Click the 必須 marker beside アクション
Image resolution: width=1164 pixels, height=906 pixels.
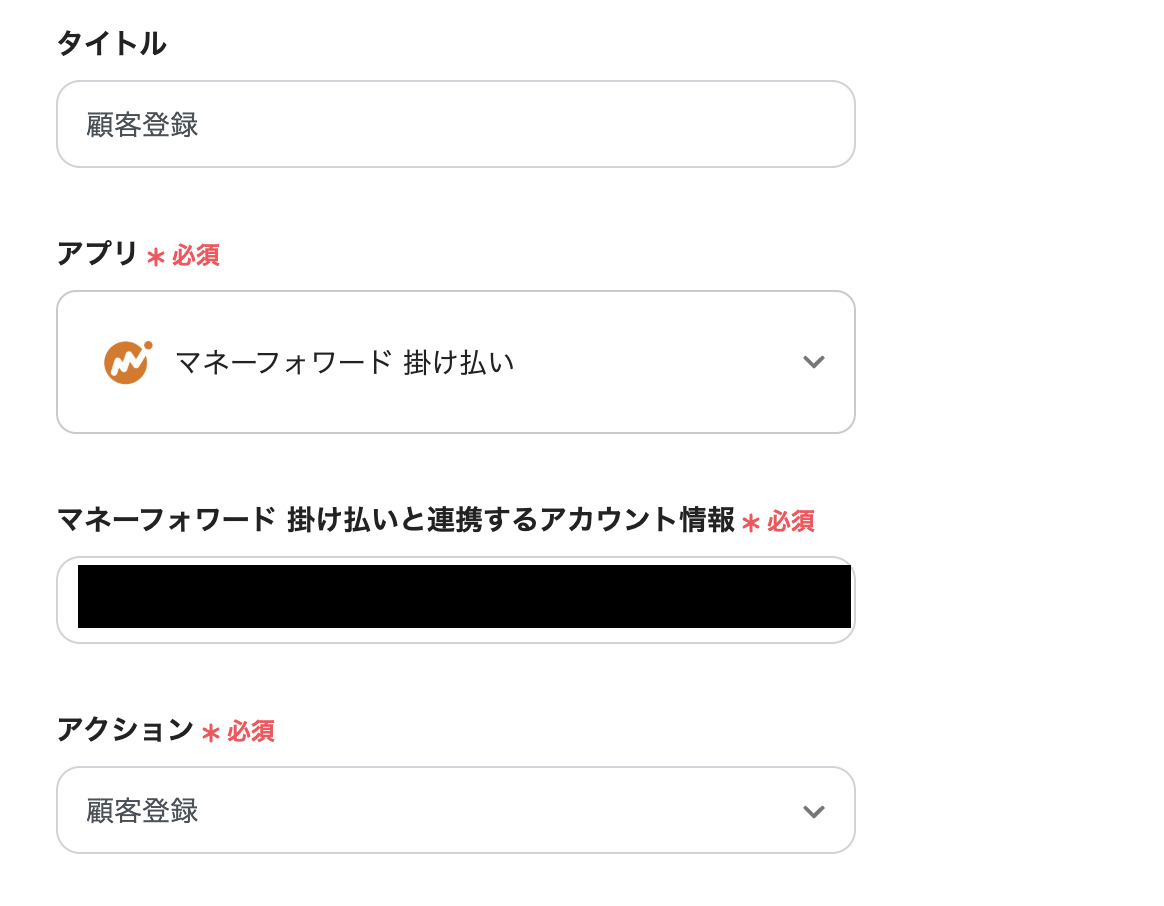coord(250,732)
